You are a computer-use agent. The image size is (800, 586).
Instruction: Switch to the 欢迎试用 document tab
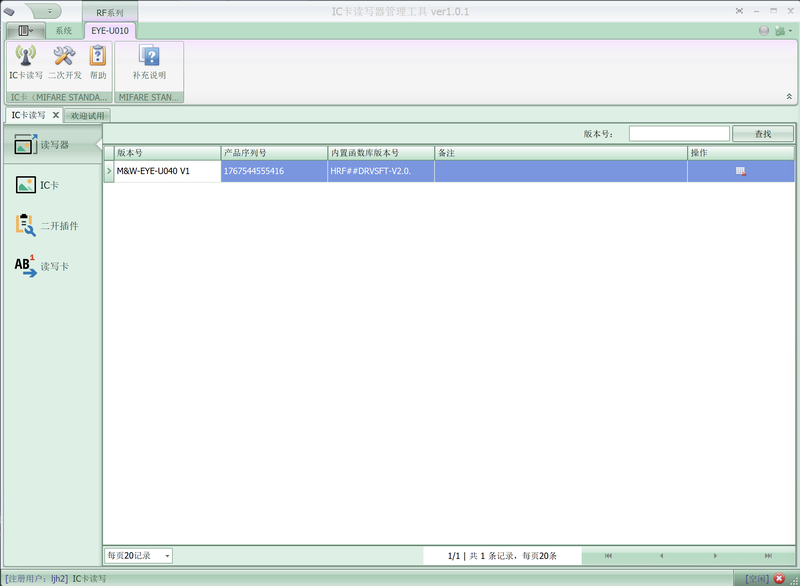click(x=88, y=116)
